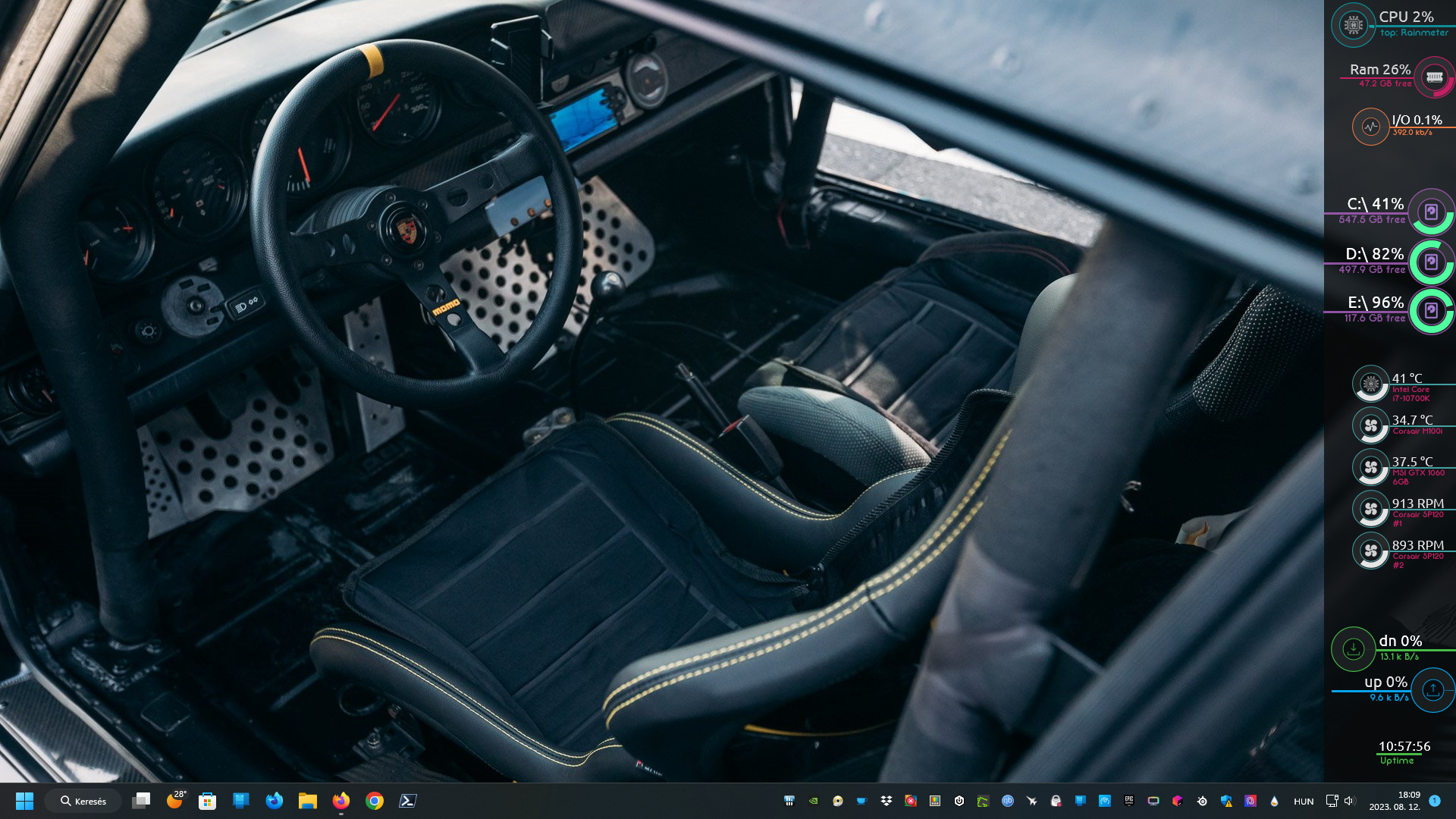
Task: Open SteelSeries tray icon
Action: pyautogui.click(x=1202, y=801)
